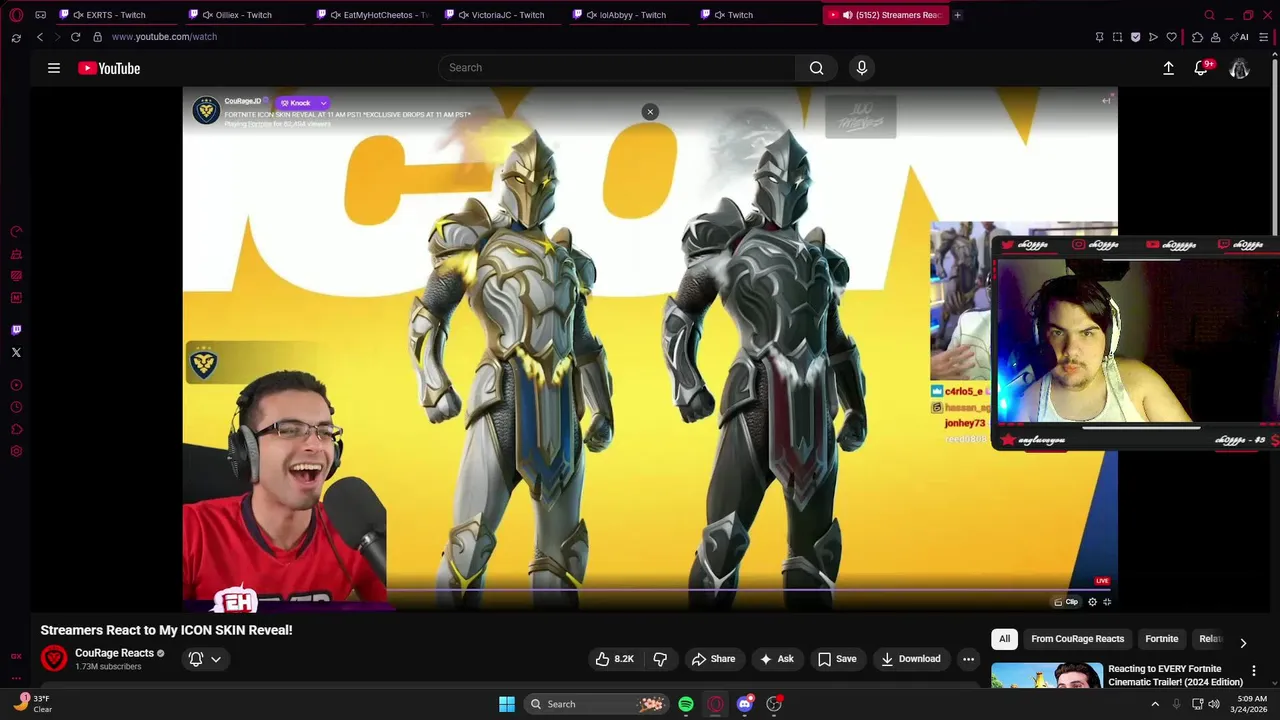1280x720 pixels.
Task: Open sidebar History clock icon
Action: click(x=16, y=407)
